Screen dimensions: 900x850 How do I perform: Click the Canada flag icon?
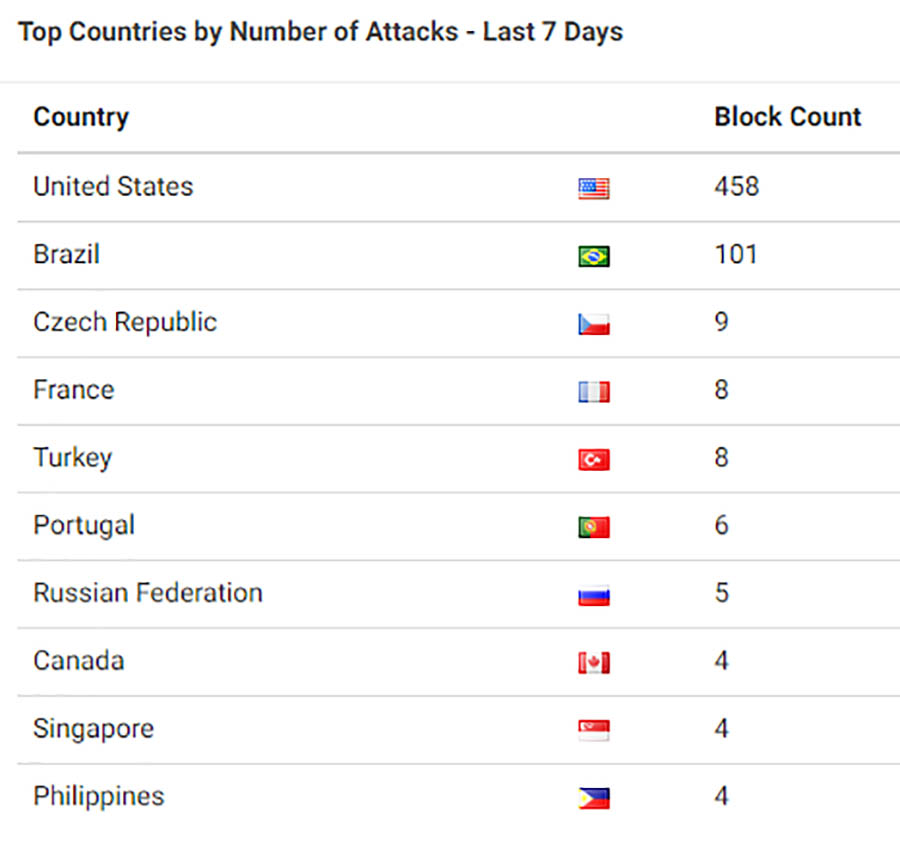(593, 663)
